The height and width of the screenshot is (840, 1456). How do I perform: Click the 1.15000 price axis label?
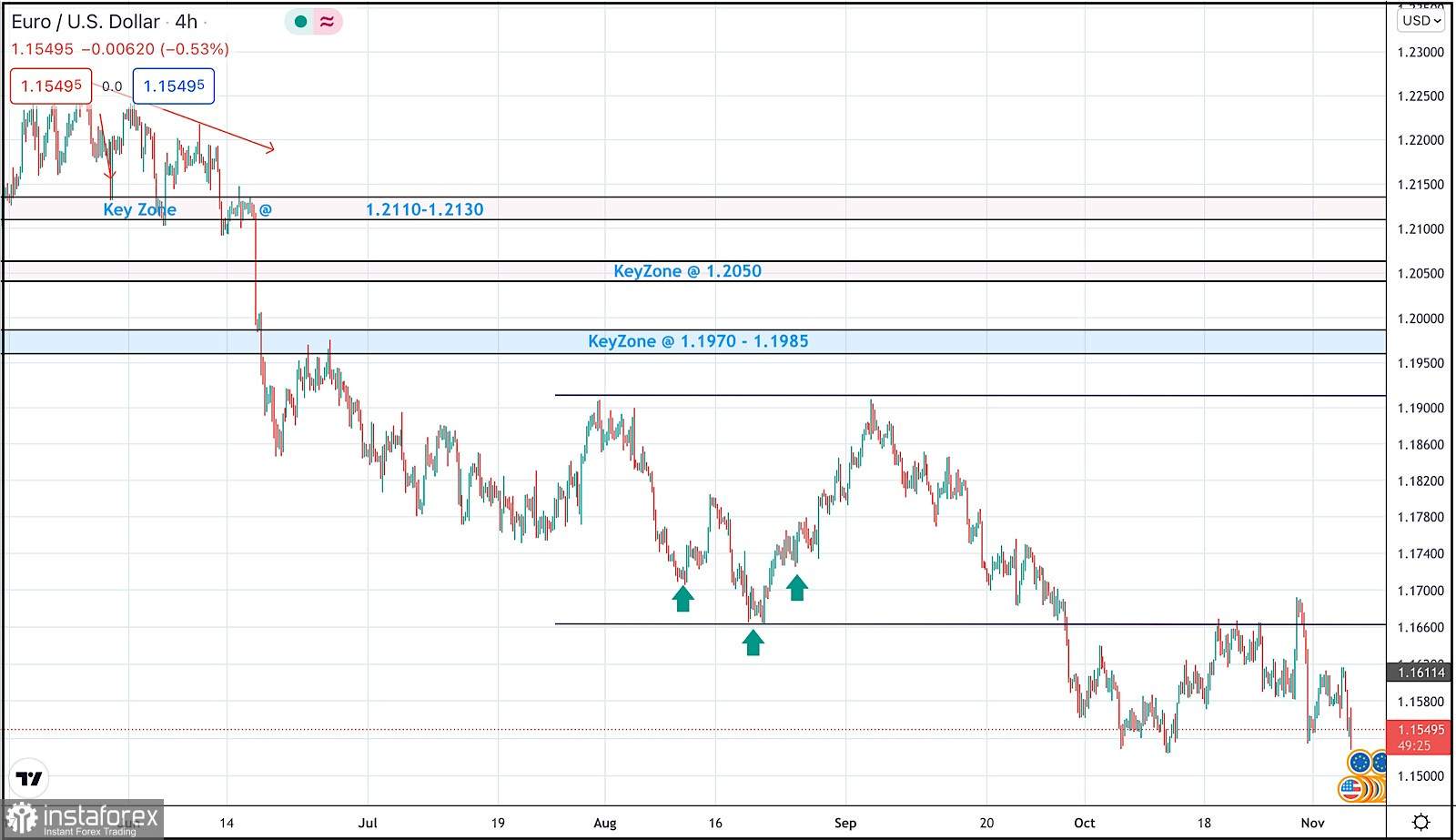click(x=1421, y=776)
